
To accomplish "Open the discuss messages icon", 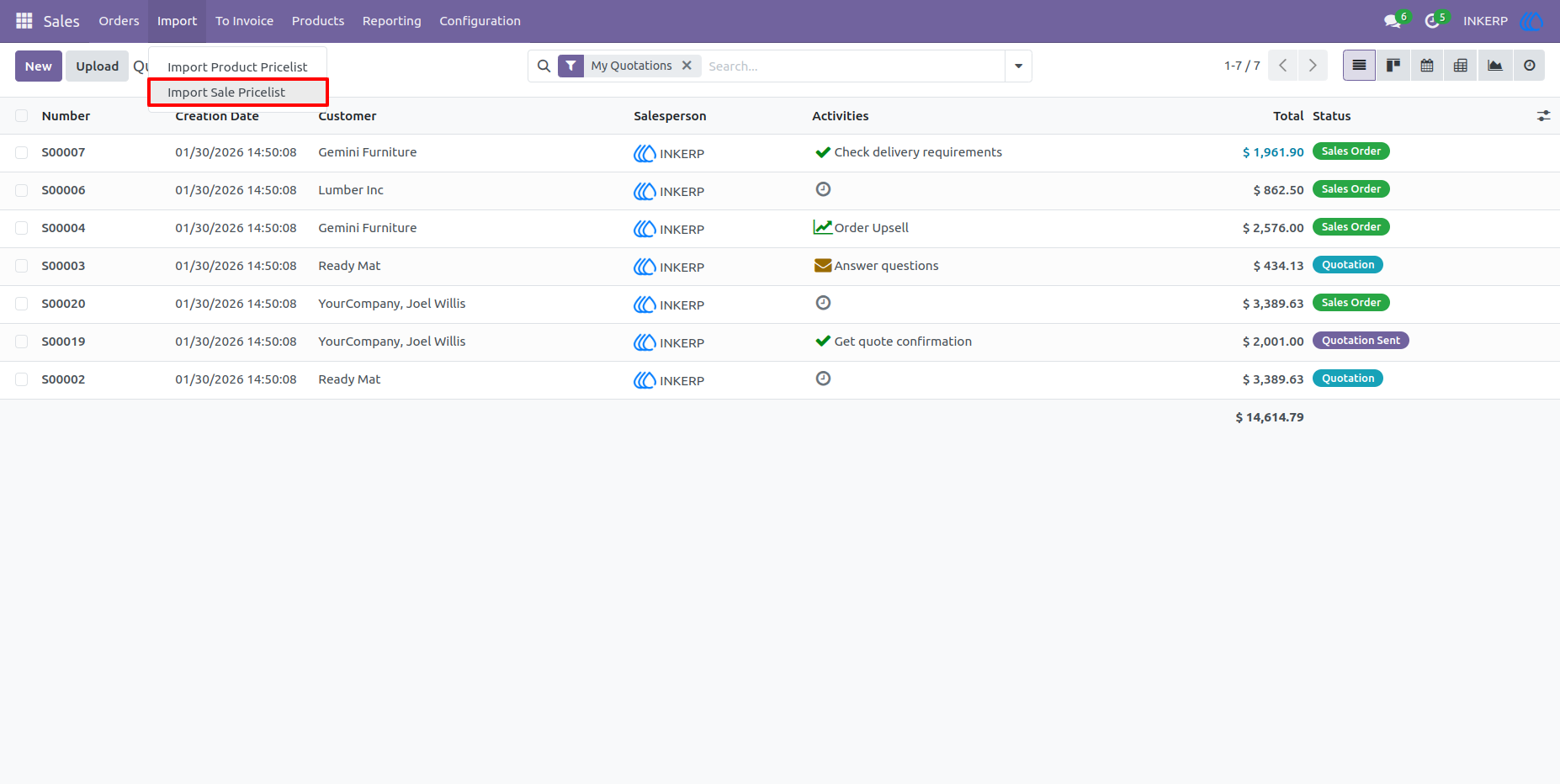I will (x=1393, y=21).
